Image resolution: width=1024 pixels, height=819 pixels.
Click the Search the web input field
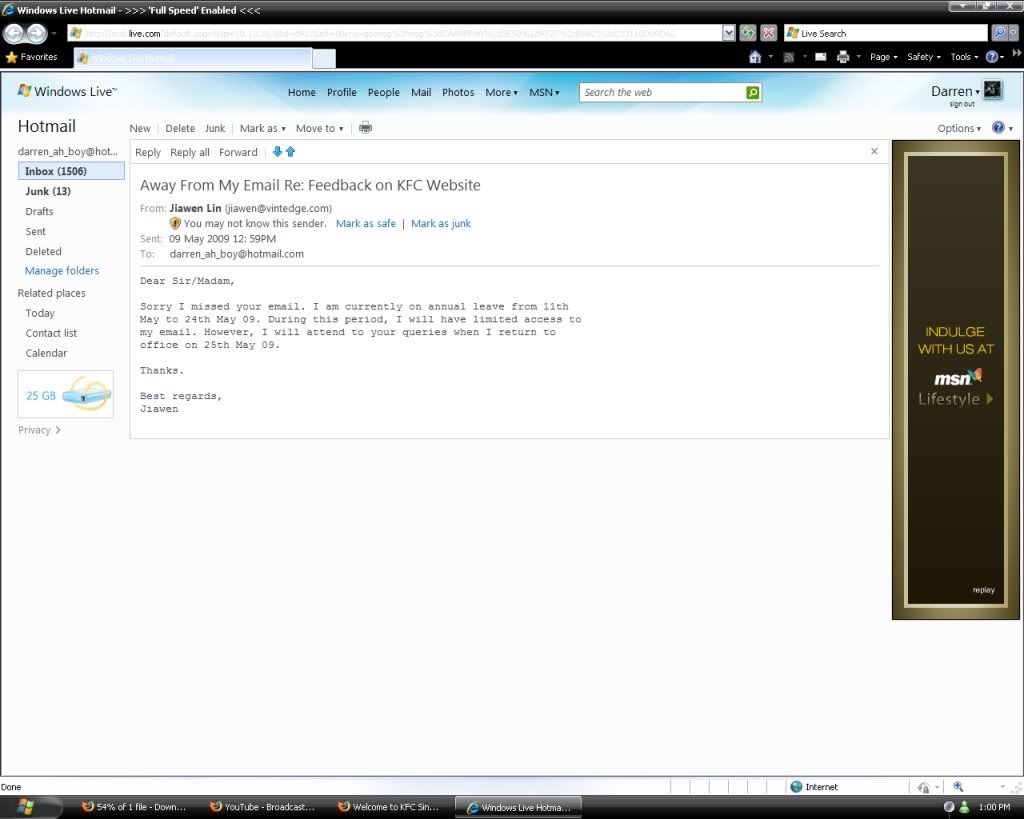pyautogui.click(x=662, y=92)
